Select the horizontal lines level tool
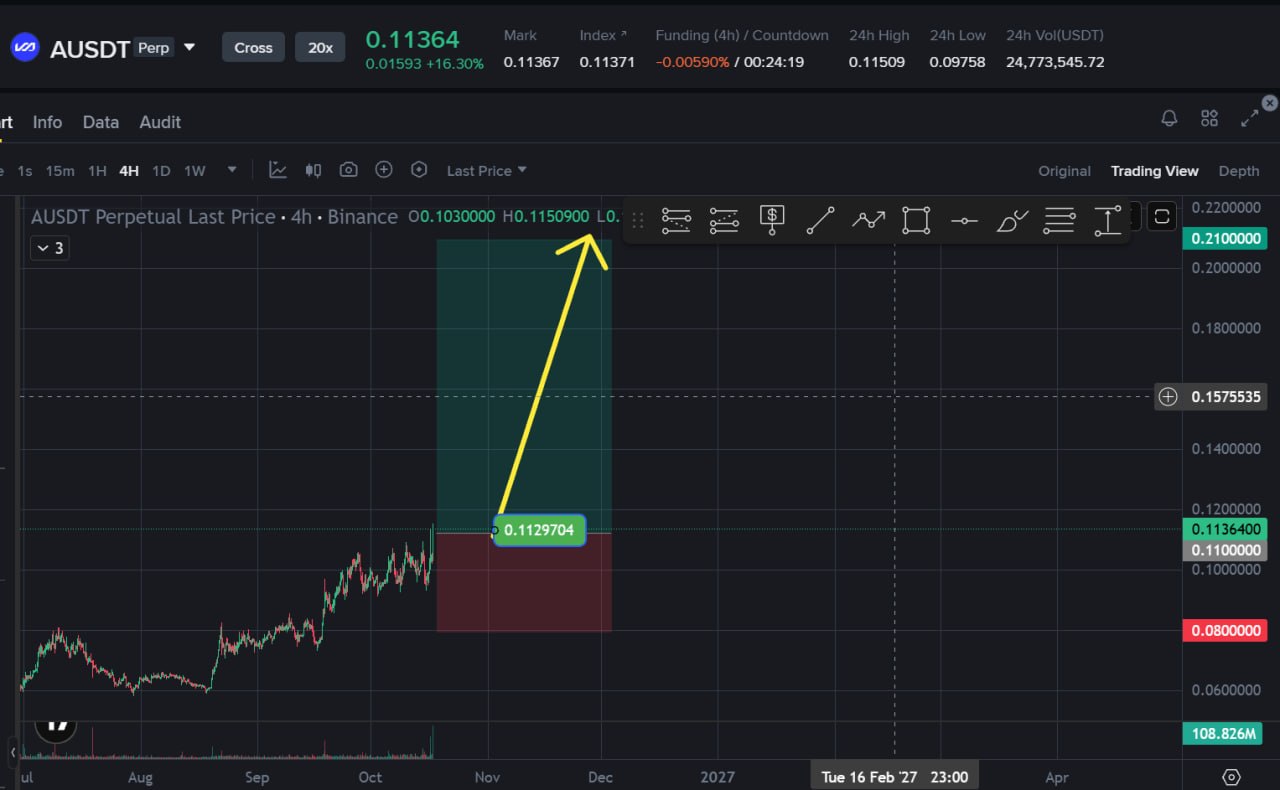 (1059, 220)
